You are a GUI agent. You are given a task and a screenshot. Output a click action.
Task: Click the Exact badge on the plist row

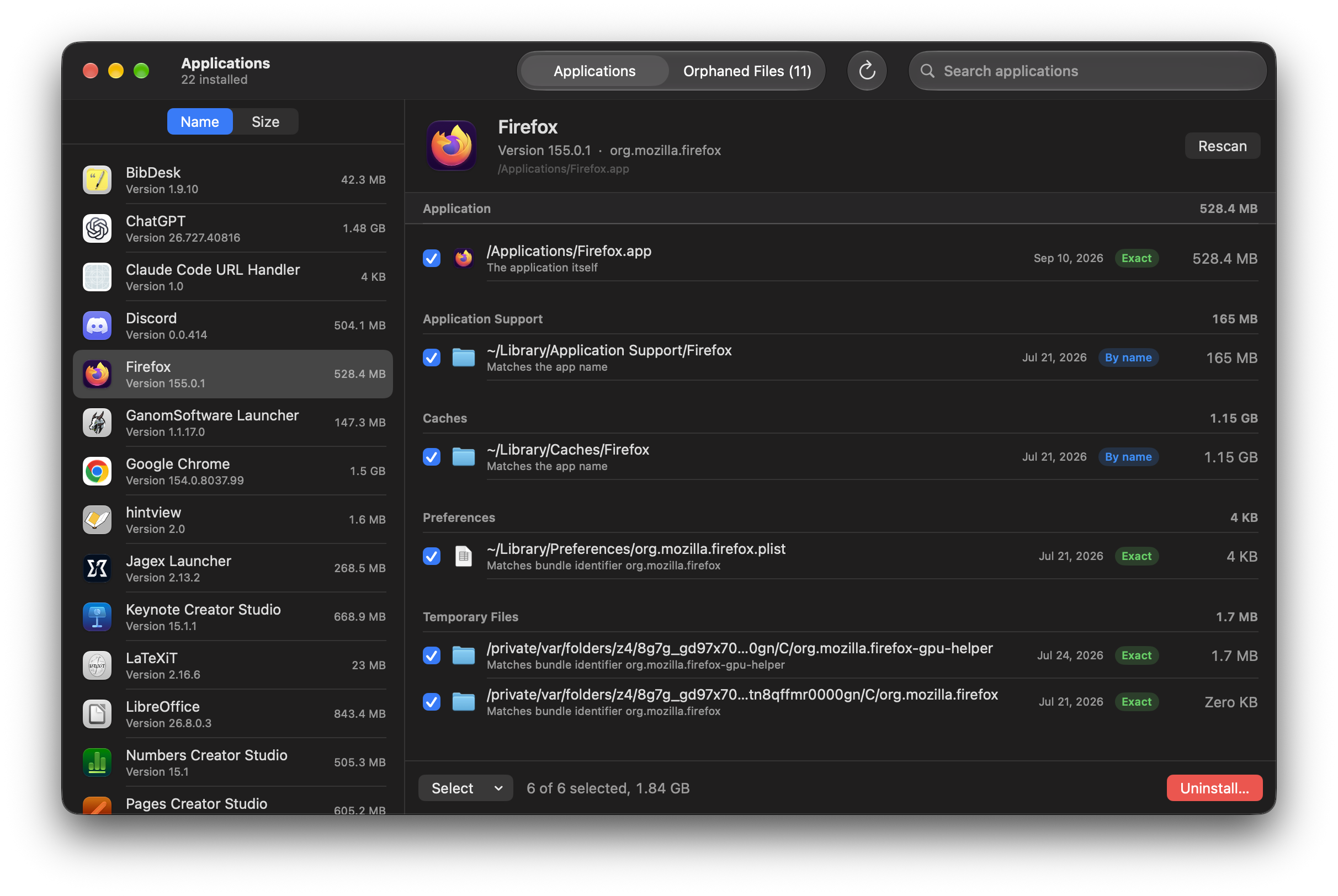point(1136,557)
